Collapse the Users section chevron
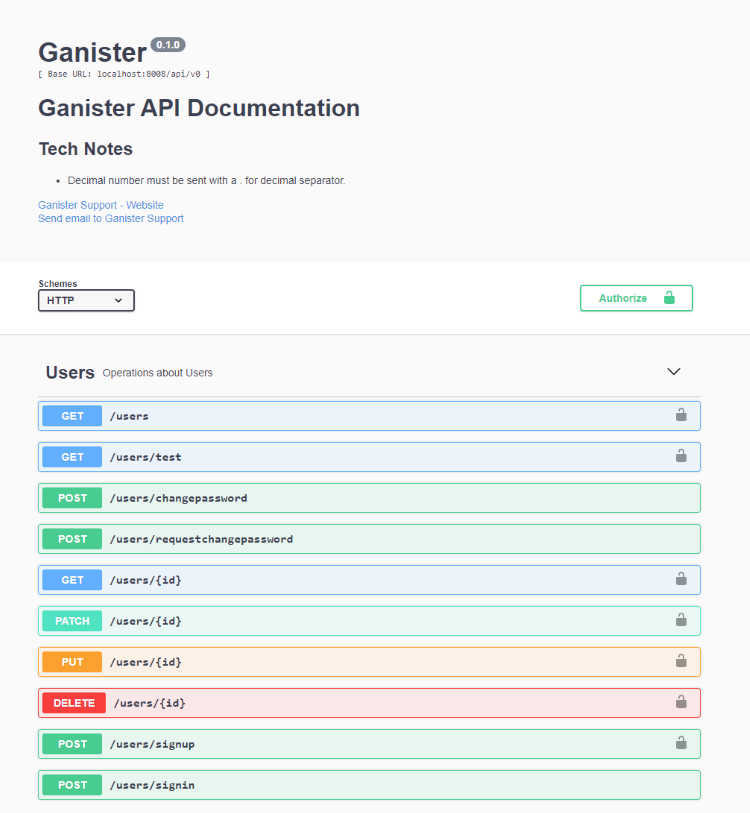 click(x=673, y=372)
